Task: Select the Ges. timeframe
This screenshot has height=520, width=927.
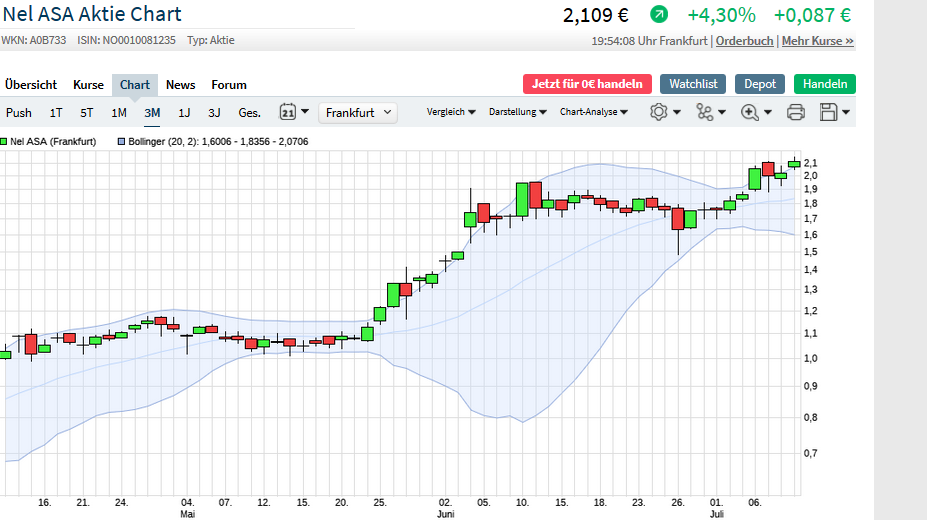Action: pos(249,112)
